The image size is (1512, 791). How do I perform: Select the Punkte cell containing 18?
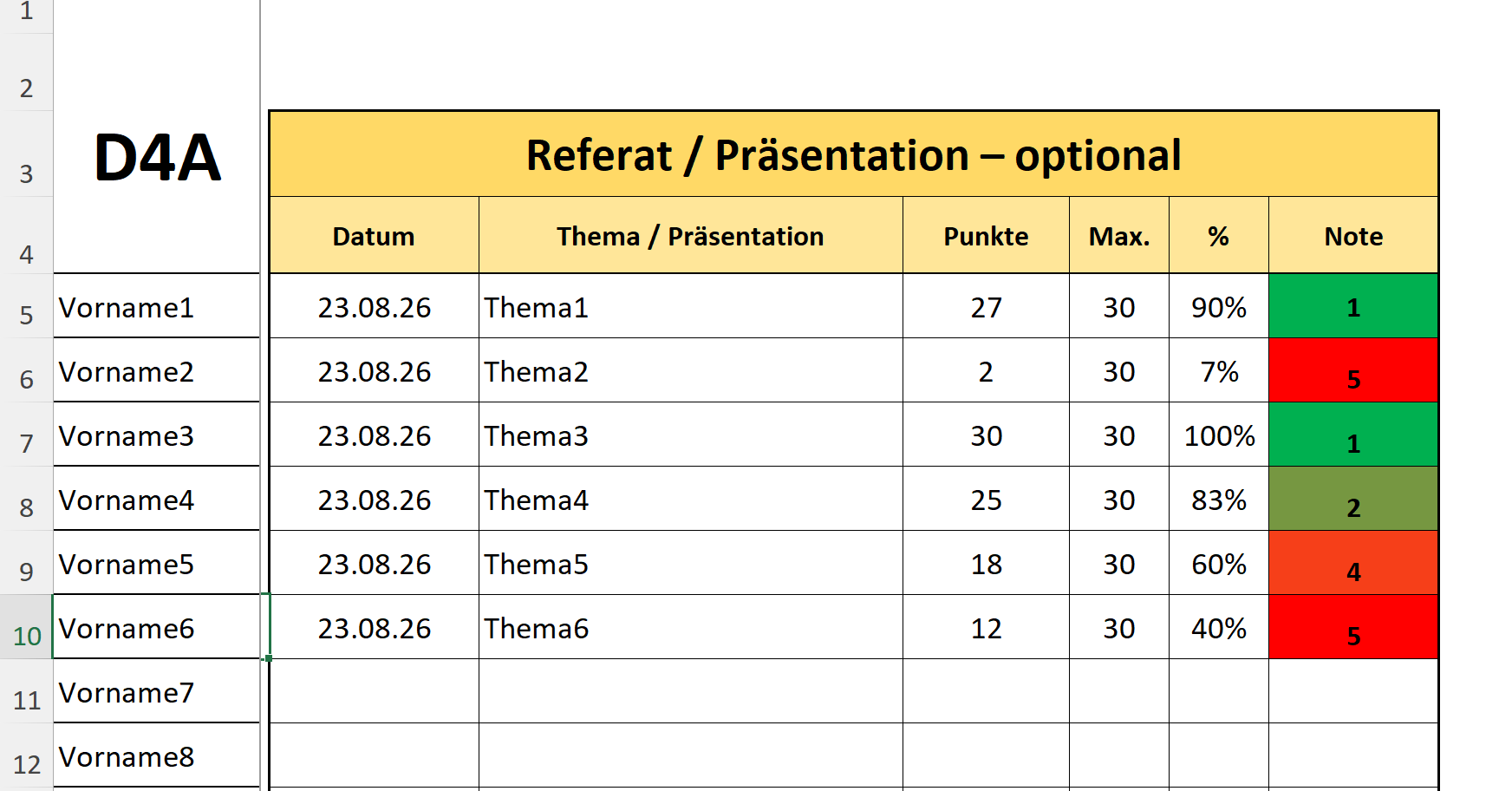986,563
